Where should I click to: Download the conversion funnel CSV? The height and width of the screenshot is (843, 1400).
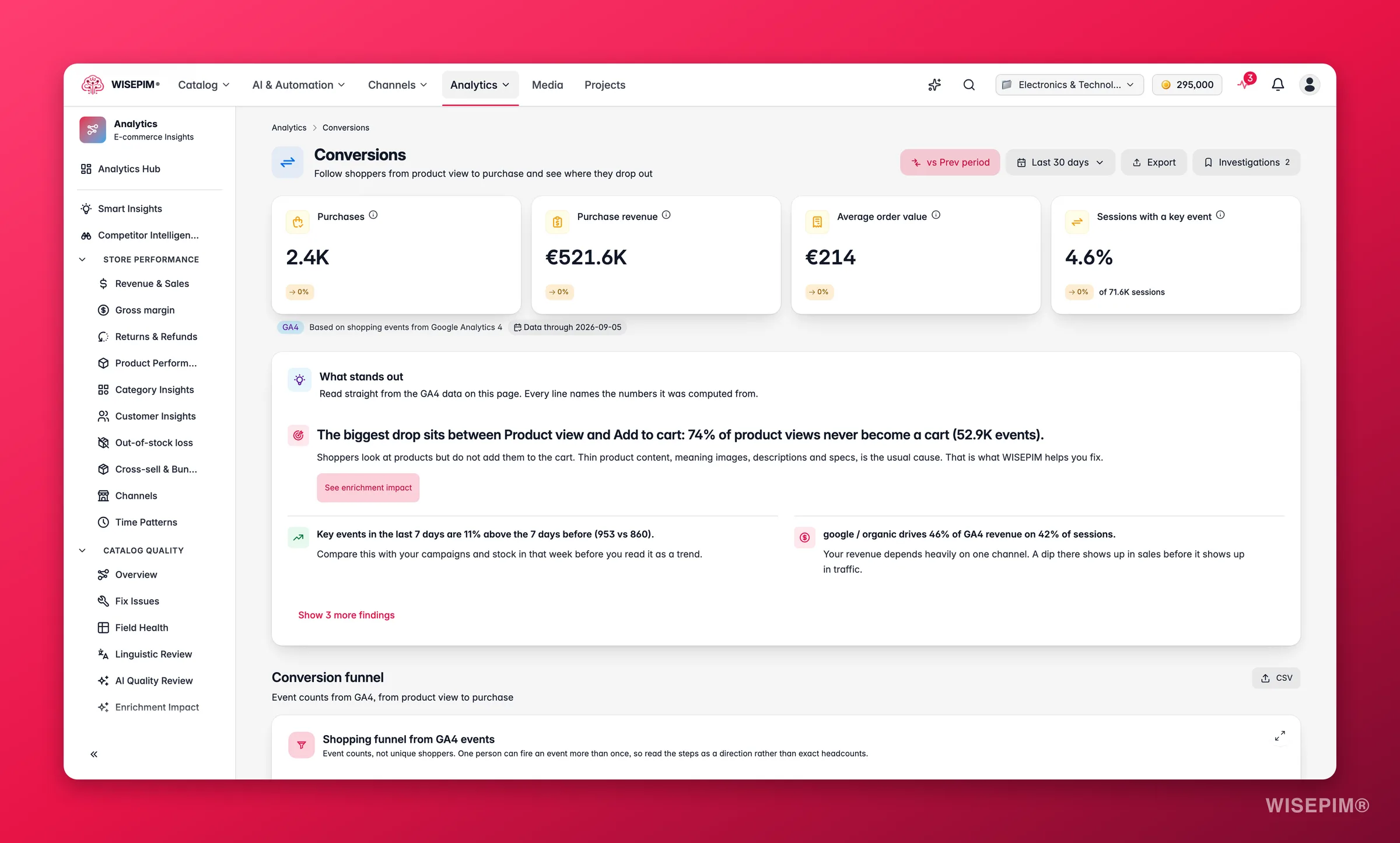1276,678
